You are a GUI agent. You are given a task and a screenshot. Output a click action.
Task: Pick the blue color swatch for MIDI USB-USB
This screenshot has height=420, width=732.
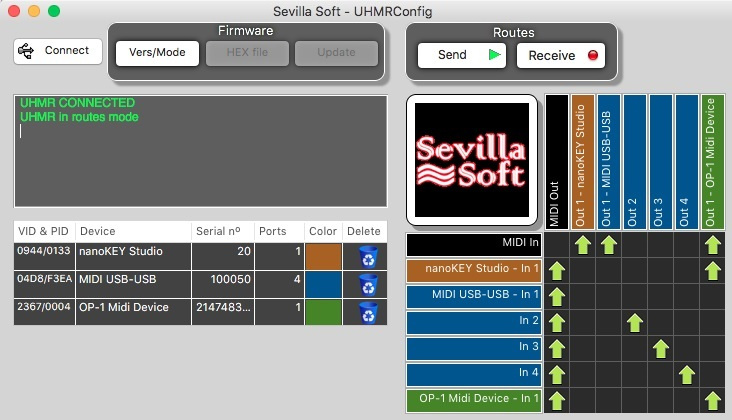[323, 284]
